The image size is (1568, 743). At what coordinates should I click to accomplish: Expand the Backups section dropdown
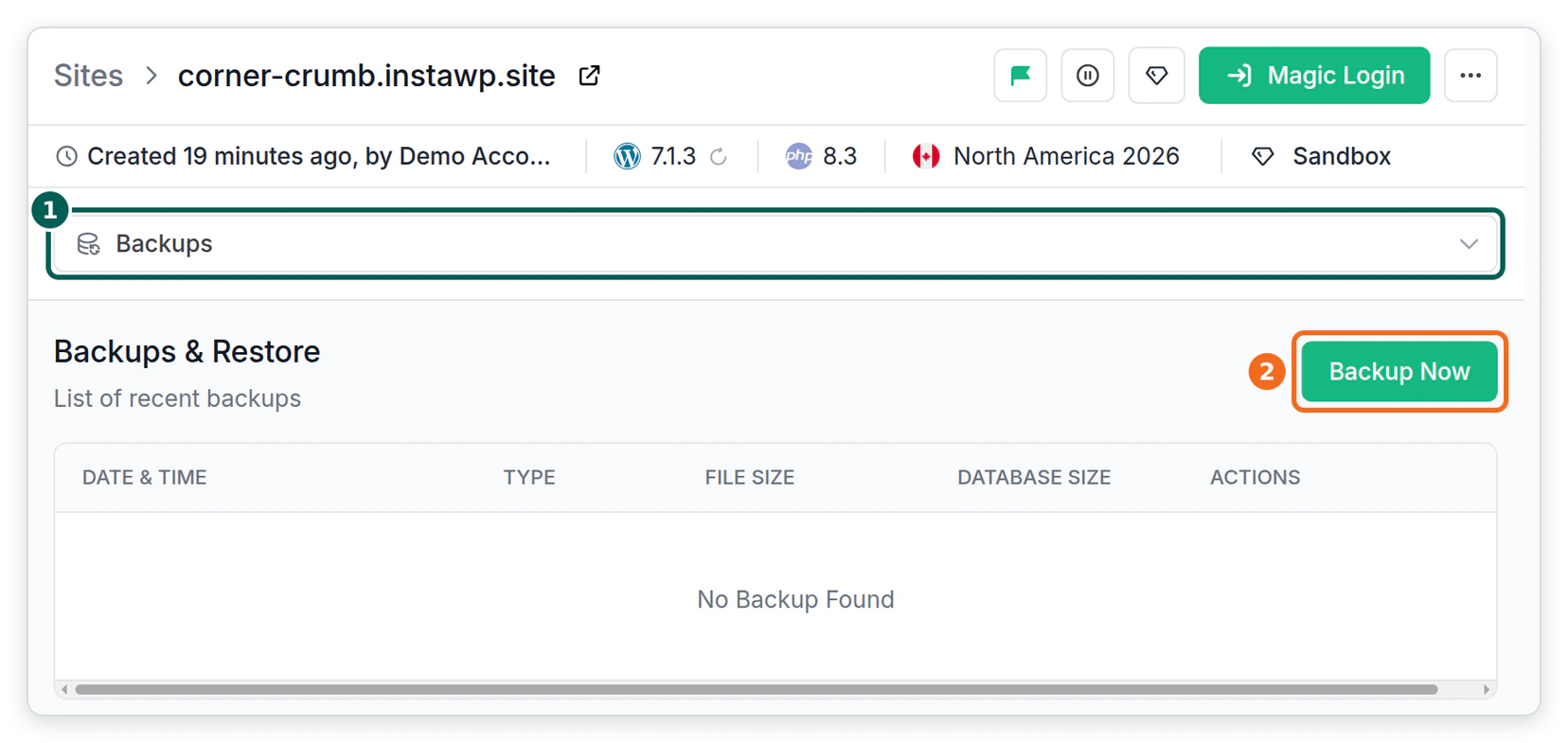(775, 244)
